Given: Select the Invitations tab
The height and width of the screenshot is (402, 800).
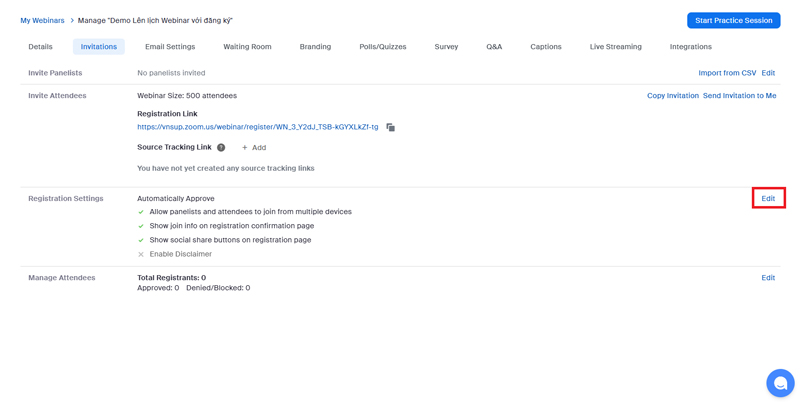Looking at the screenshot, I should [98, 46].
